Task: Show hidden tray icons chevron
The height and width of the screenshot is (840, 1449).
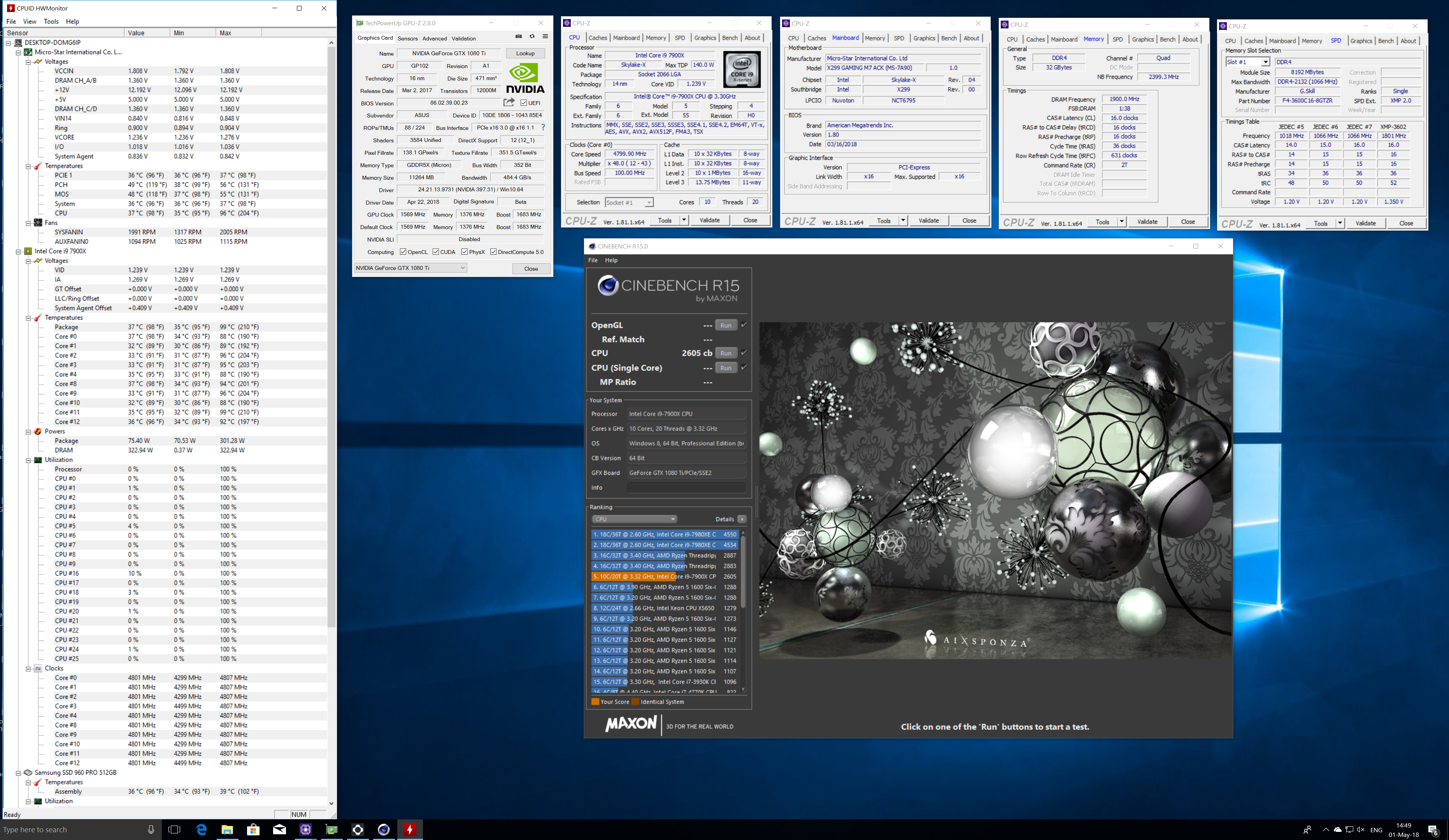Action: (x=1325, y=829)
